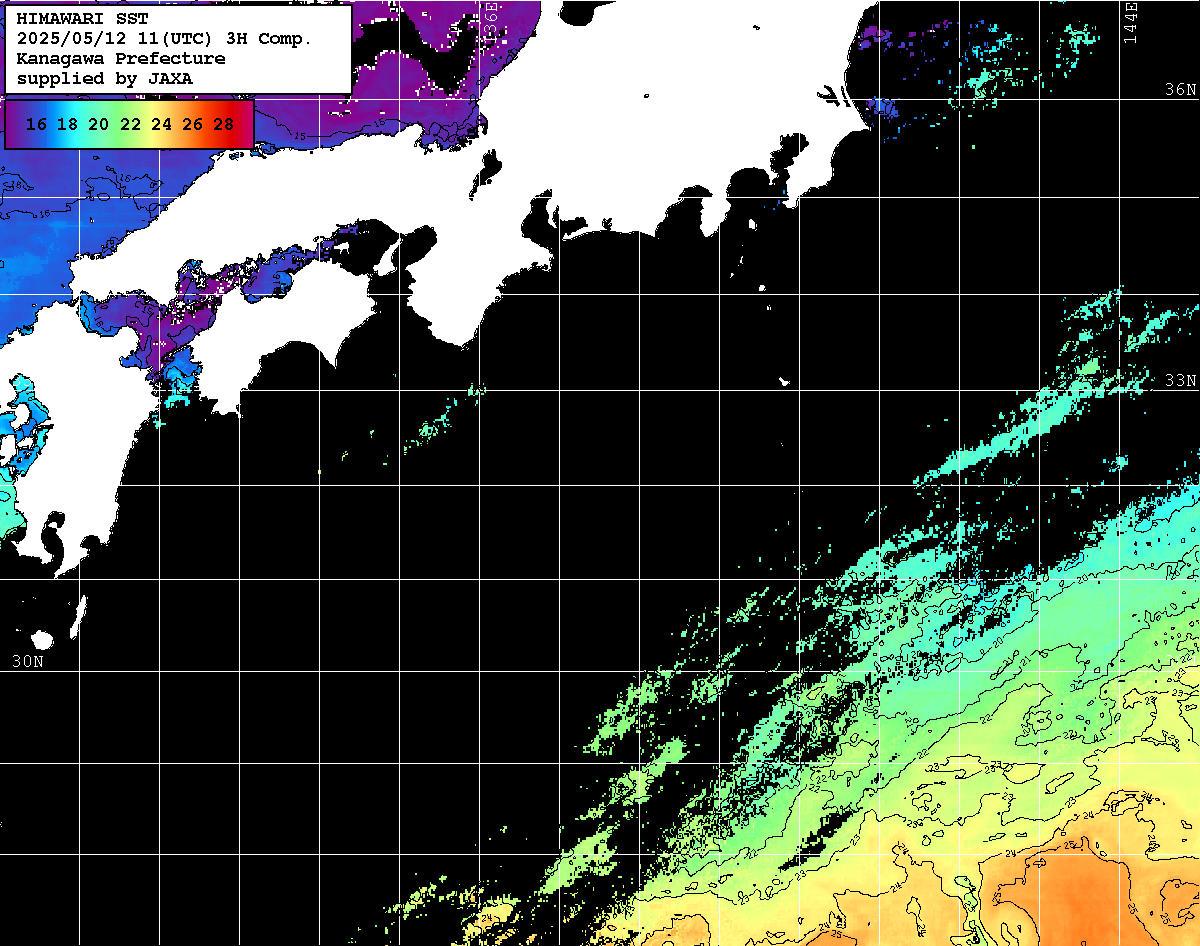
Task: Click the '22' value on temperature legend
Action: (130, 124)
